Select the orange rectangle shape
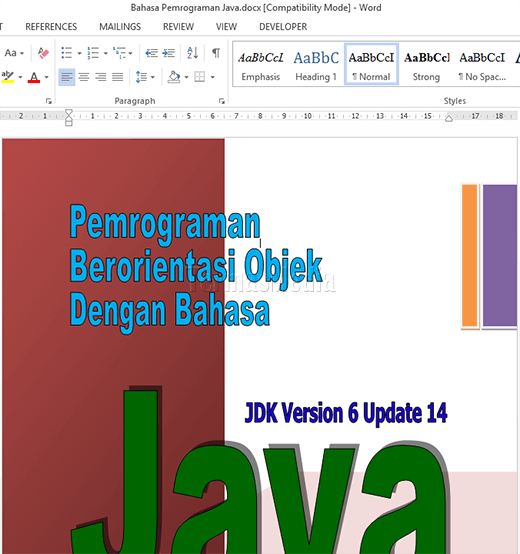Image resolution: width=520 pixels, height=554 pixels. click(x=469, y=255)
